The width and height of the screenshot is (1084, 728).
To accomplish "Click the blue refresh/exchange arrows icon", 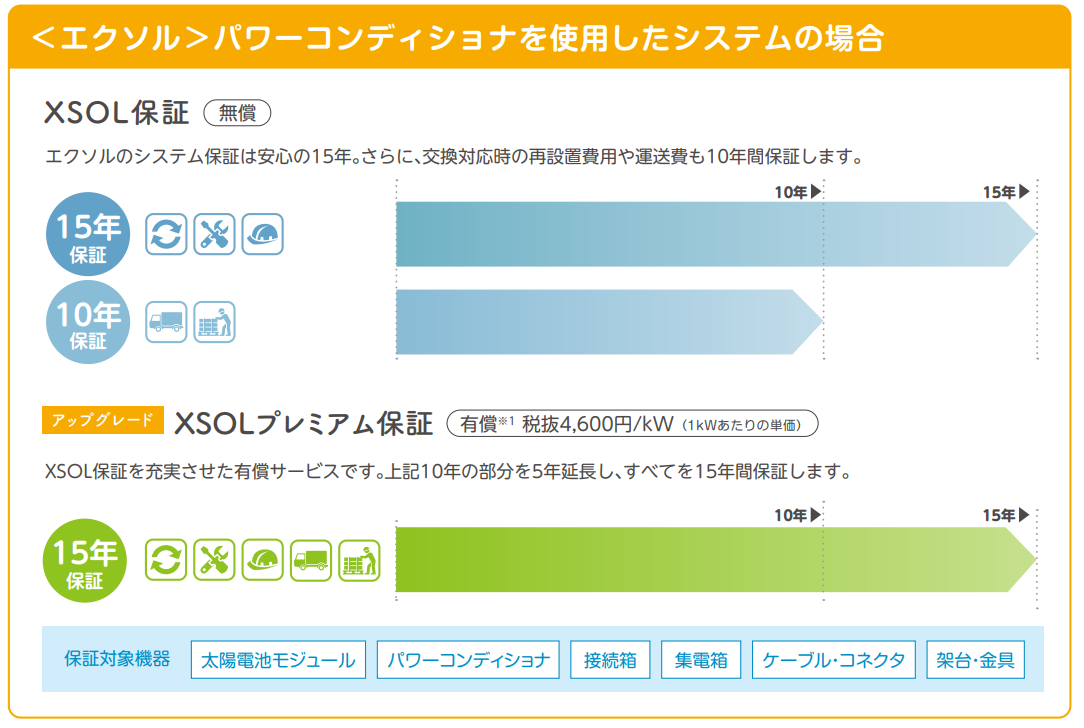I will [166, 234].
